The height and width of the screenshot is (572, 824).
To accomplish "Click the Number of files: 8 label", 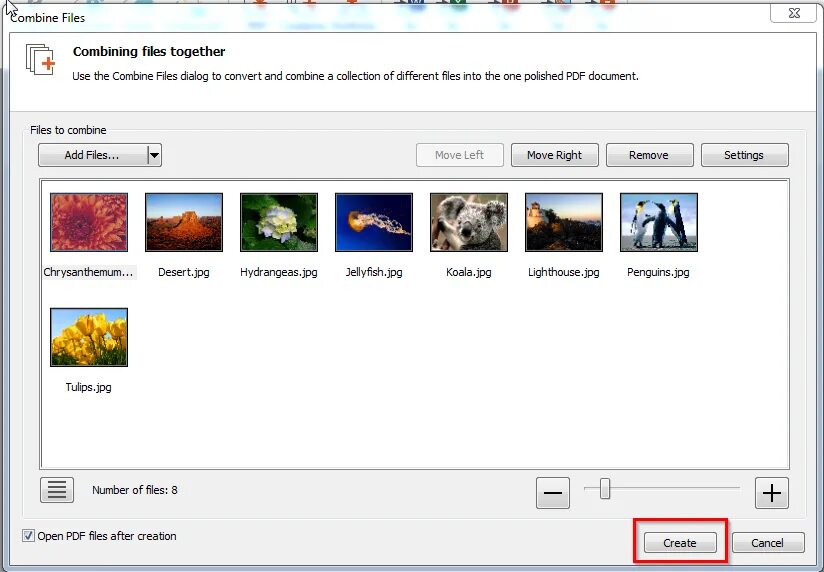I will 135,490.
